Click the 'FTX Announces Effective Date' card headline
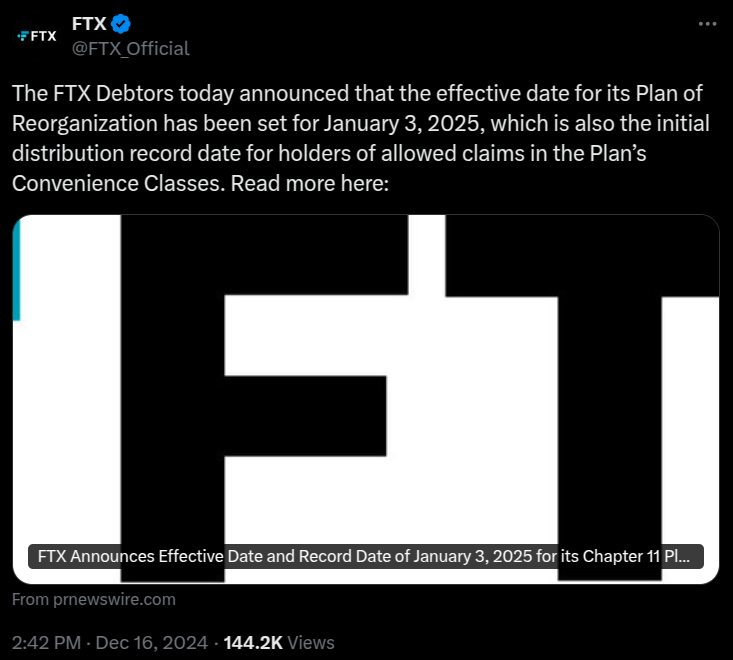 click(366, 556)
